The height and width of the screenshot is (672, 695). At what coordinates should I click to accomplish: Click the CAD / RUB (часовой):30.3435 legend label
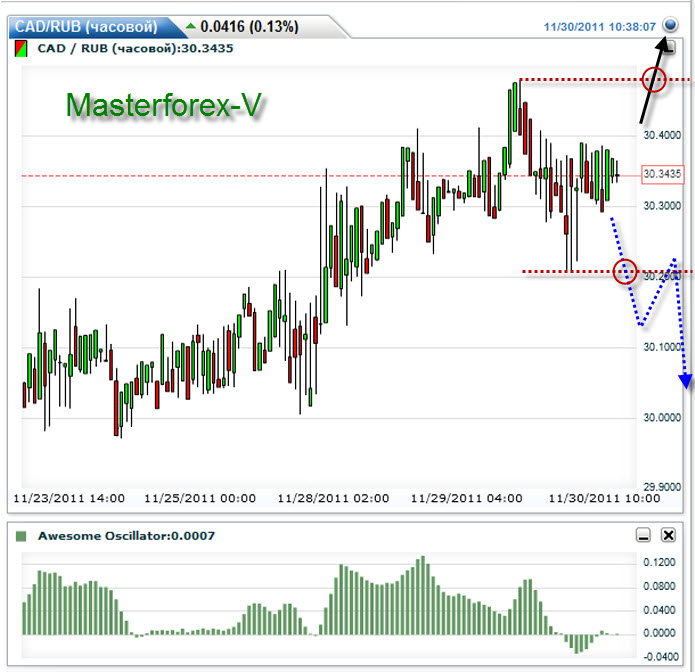click(x=135, y=48)
